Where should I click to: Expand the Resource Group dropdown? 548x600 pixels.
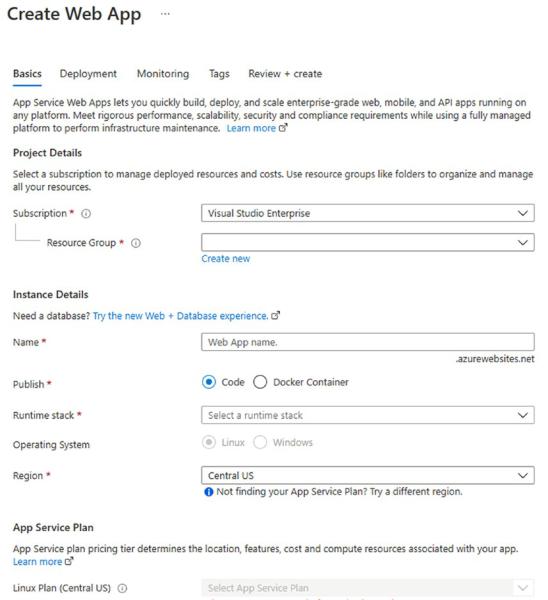(x=368, y=243)
